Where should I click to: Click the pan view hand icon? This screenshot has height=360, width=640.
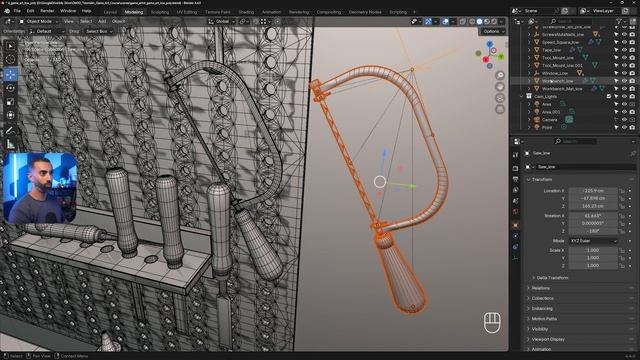(x=500, y=87)
